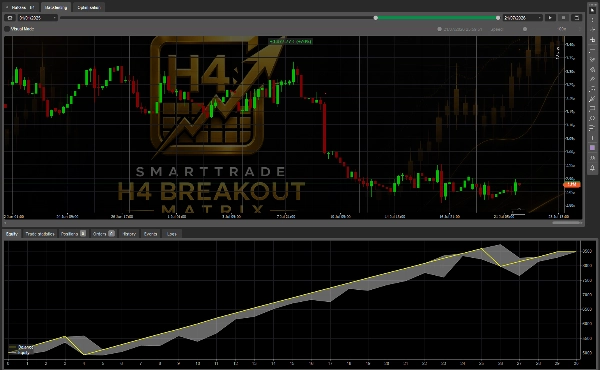The width and height of the screenshot is (600, 370).
Task: Click the bell alert icon in the drawing toolbar
Action: 592,168
